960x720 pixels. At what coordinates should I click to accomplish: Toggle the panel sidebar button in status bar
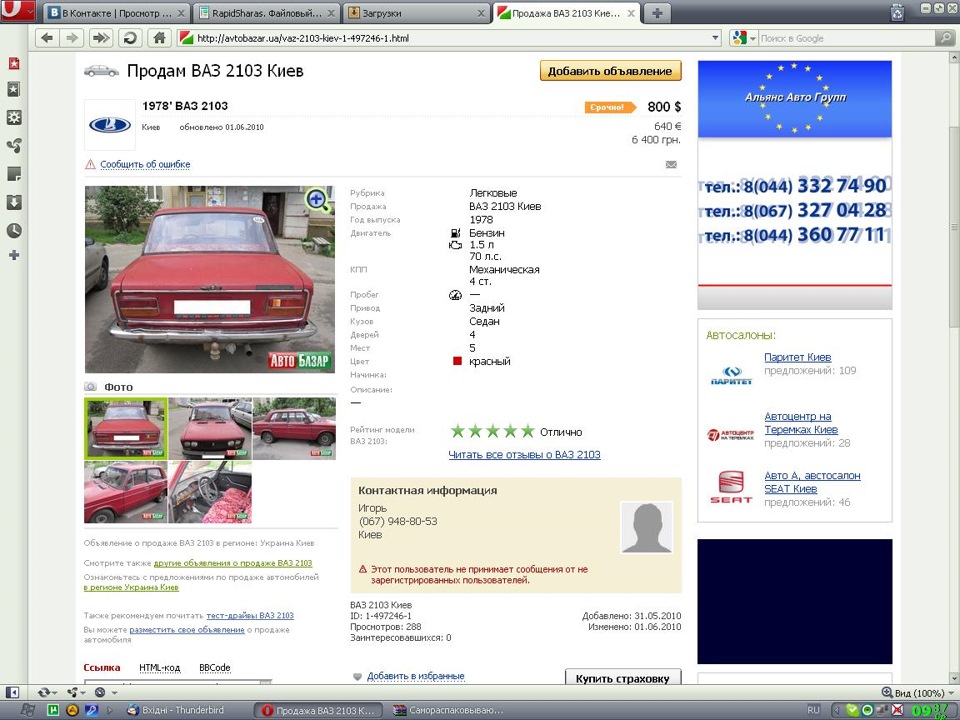(x=12, y=692)
